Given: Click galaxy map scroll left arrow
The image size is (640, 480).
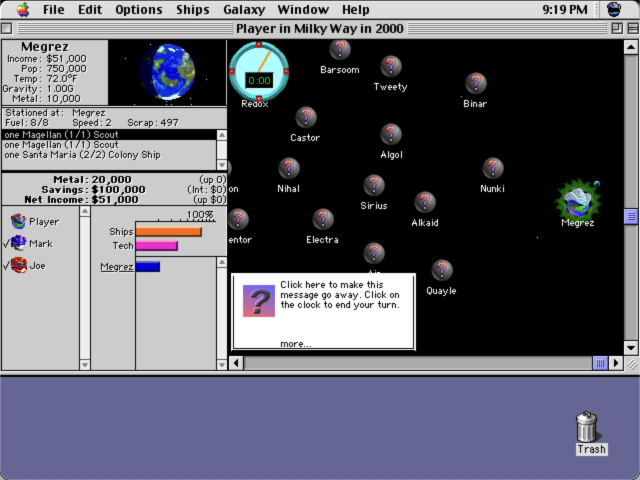Looking at the screenshot, I should click(236, 363).
